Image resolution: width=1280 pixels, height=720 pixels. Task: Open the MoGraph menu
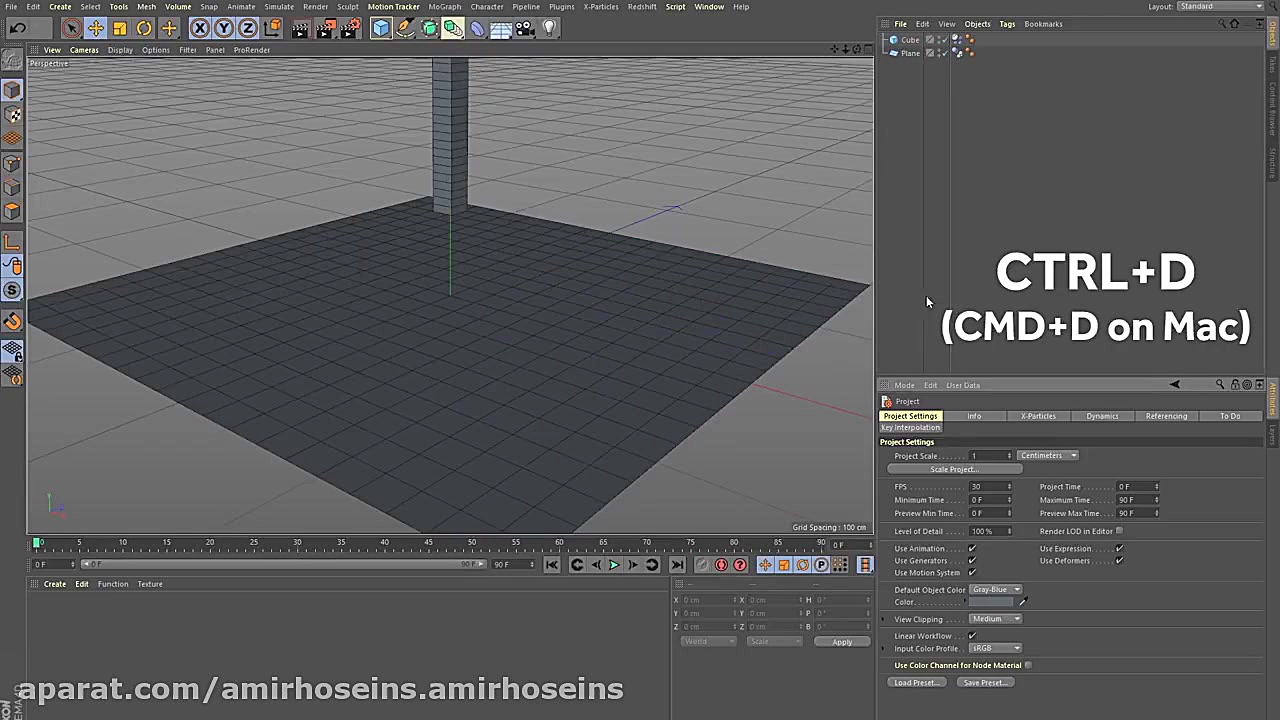coord(445,6)
